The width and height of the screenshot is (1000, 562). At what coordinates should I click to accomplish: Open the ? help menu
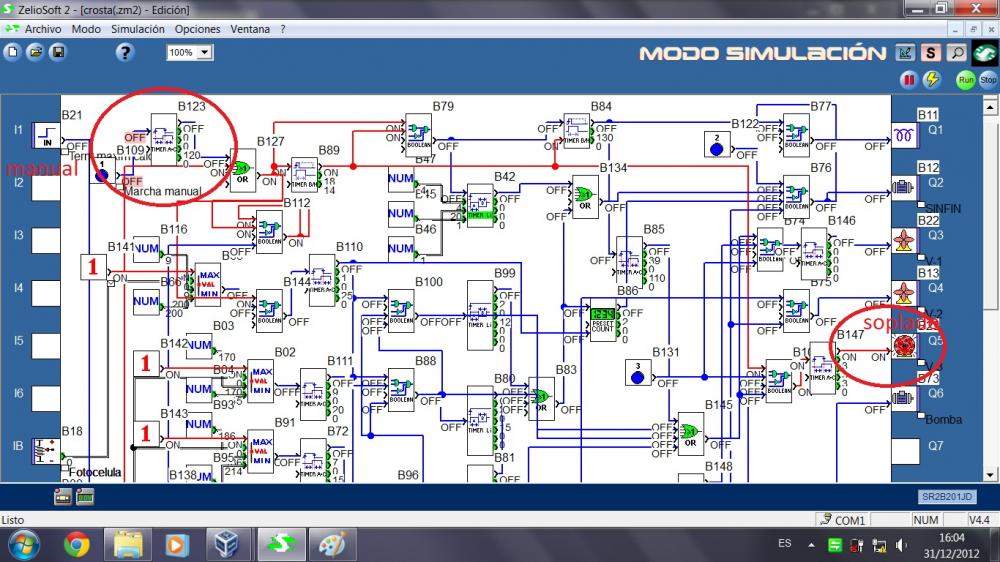[283, 29]
